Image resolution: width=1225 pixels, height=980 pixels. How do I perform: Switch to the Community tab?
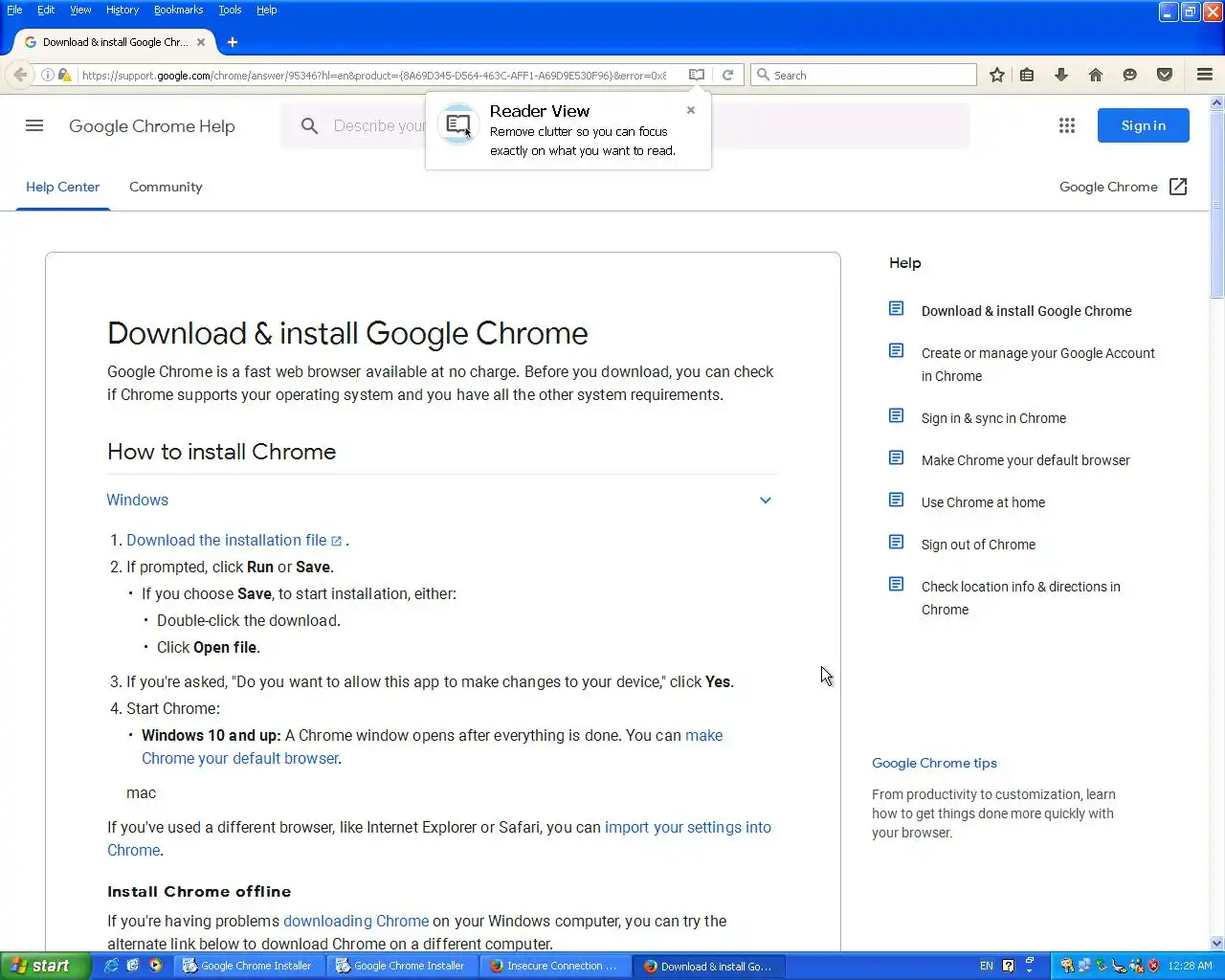pyautogui.click(x=166, y=187)
